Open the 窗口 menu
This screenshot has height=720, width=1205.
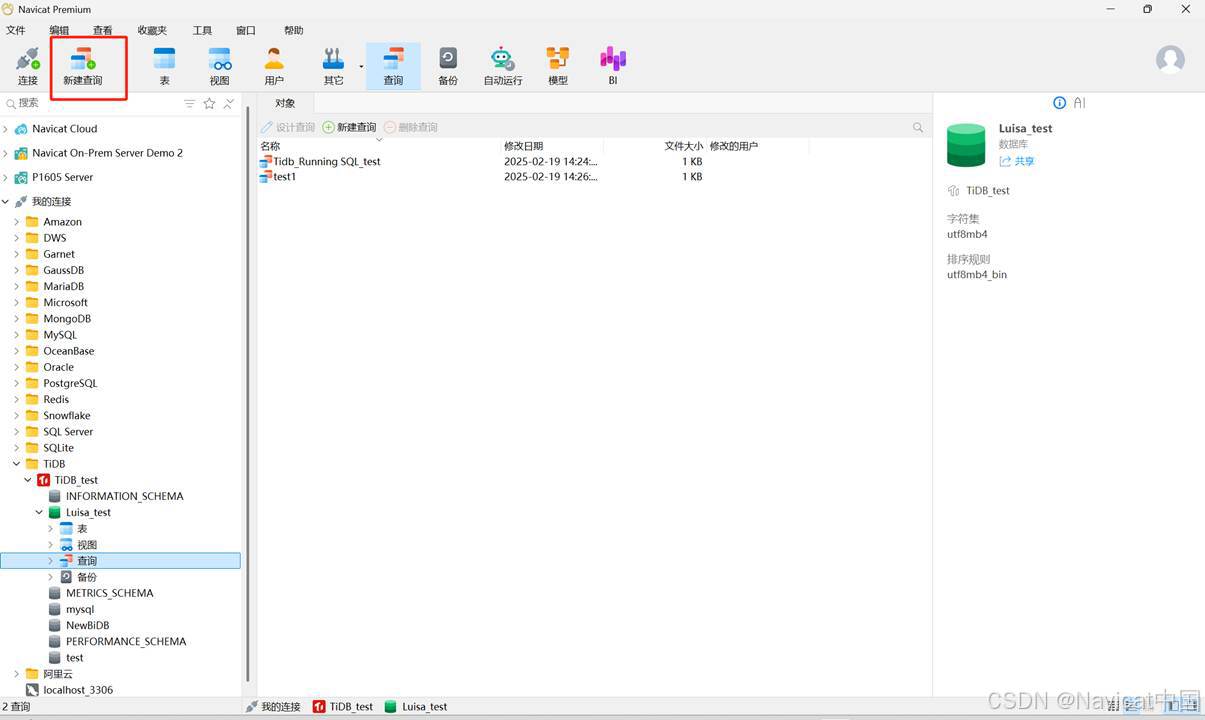click(x=246, y=30)
